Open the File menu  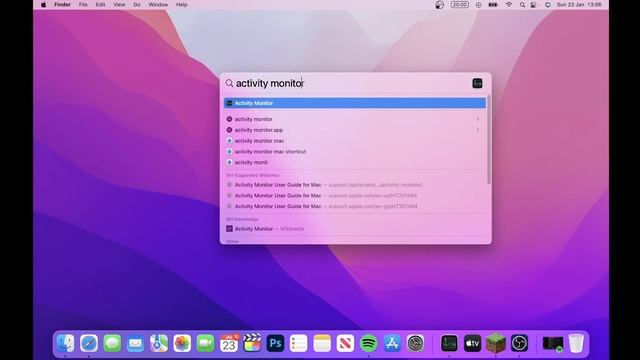coord(83,5)
